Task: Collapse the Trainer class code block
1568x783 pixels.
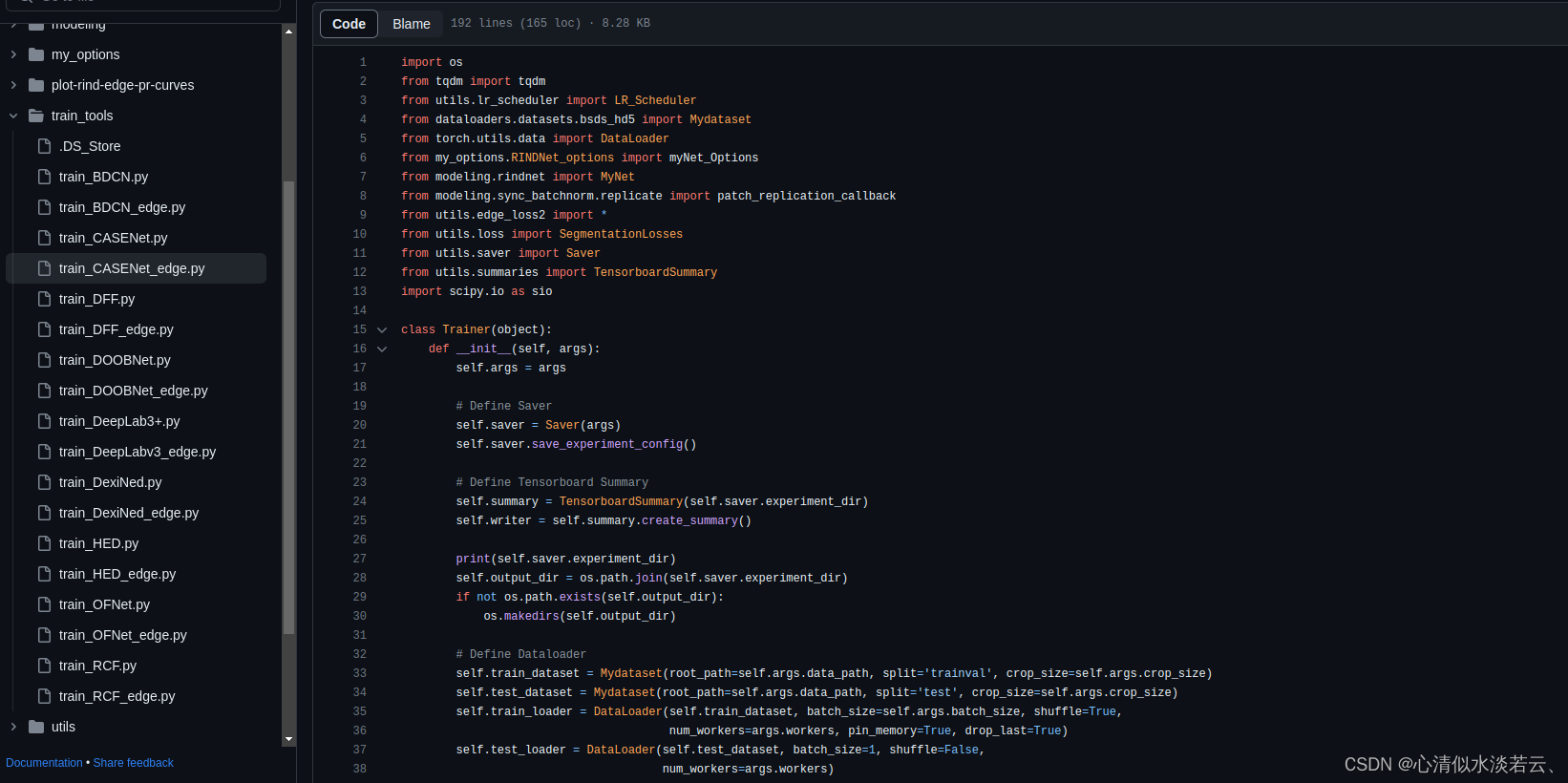Action: [382, 329]
